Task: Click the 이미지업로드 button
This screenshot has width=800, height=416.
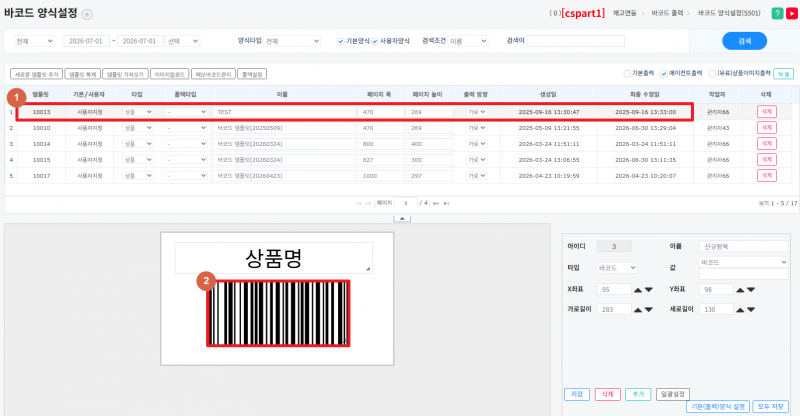Action: coord(170,75)
